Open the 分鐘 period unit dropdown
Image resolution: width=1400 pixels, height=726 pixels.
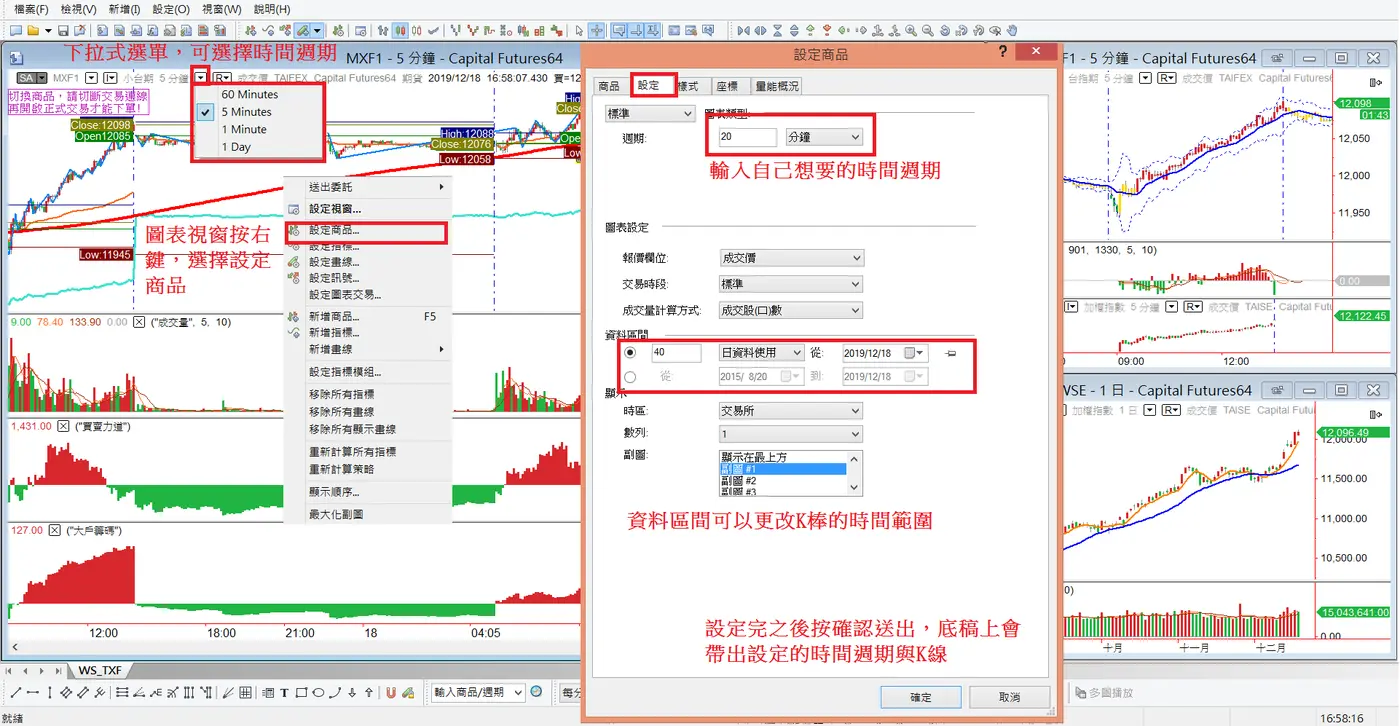click(823, 137)
